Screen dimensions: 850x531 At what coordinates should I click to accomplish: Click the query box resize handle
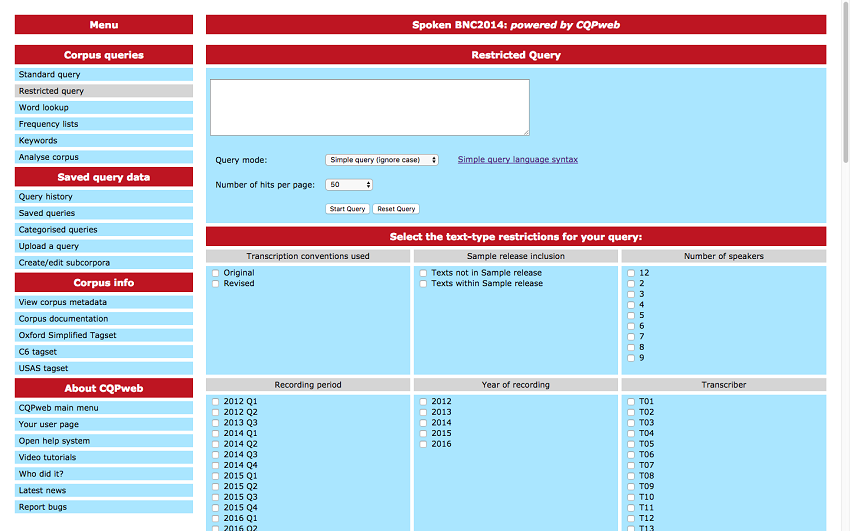tap(526, 132)
